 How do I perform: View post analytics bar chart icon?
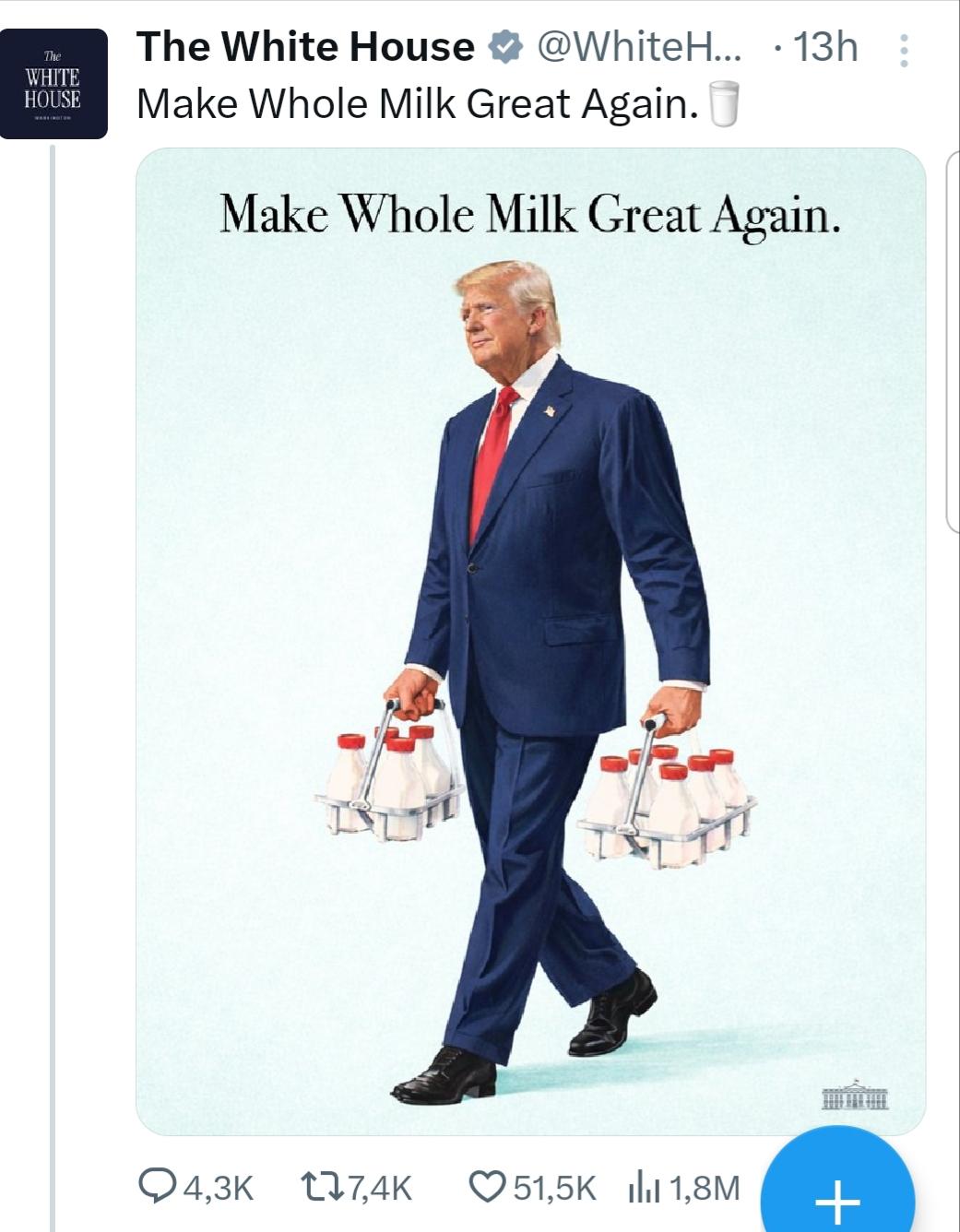point(644,1188)
